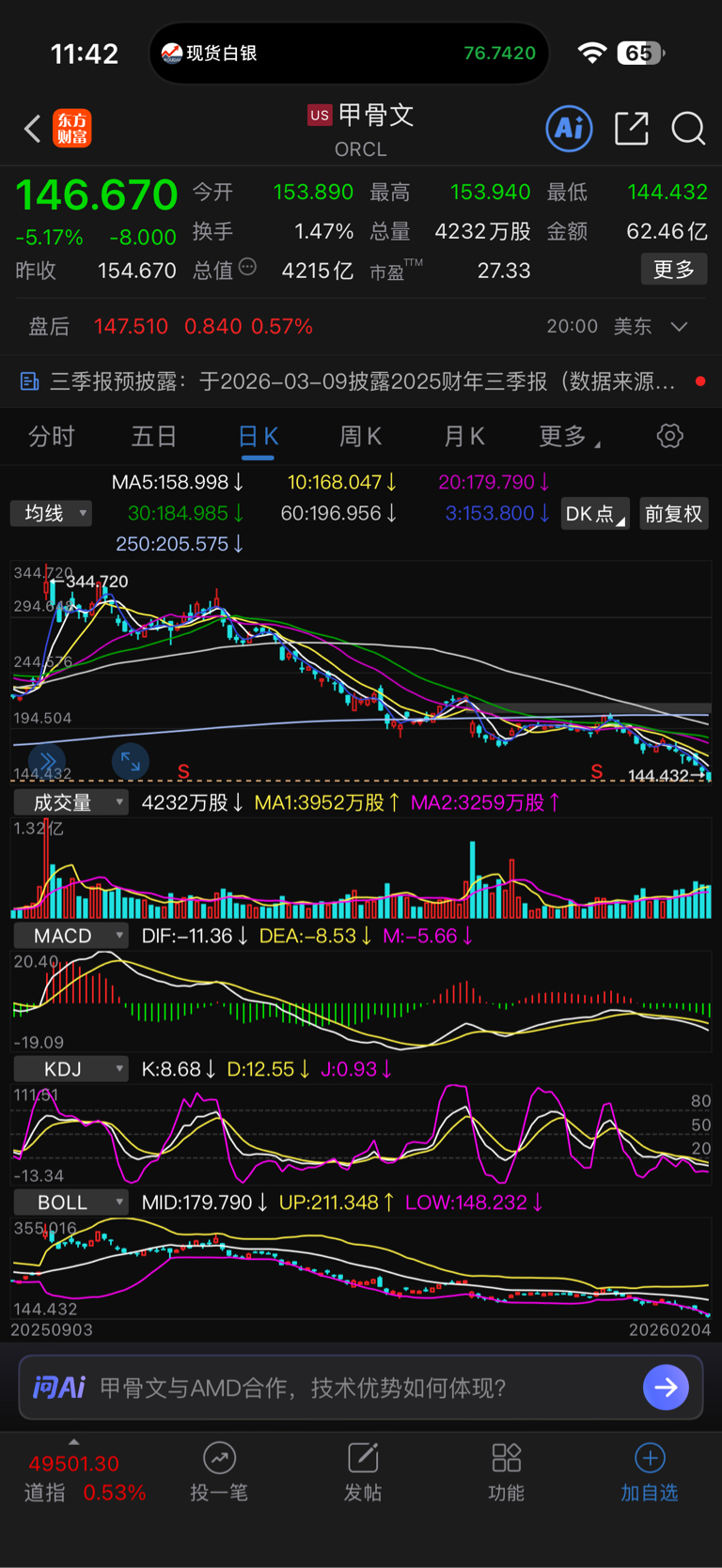The height and width of the screenshot is (1568, 722).
Task: Open the 三季报预披露 announcement link
Action: [362, 381]
